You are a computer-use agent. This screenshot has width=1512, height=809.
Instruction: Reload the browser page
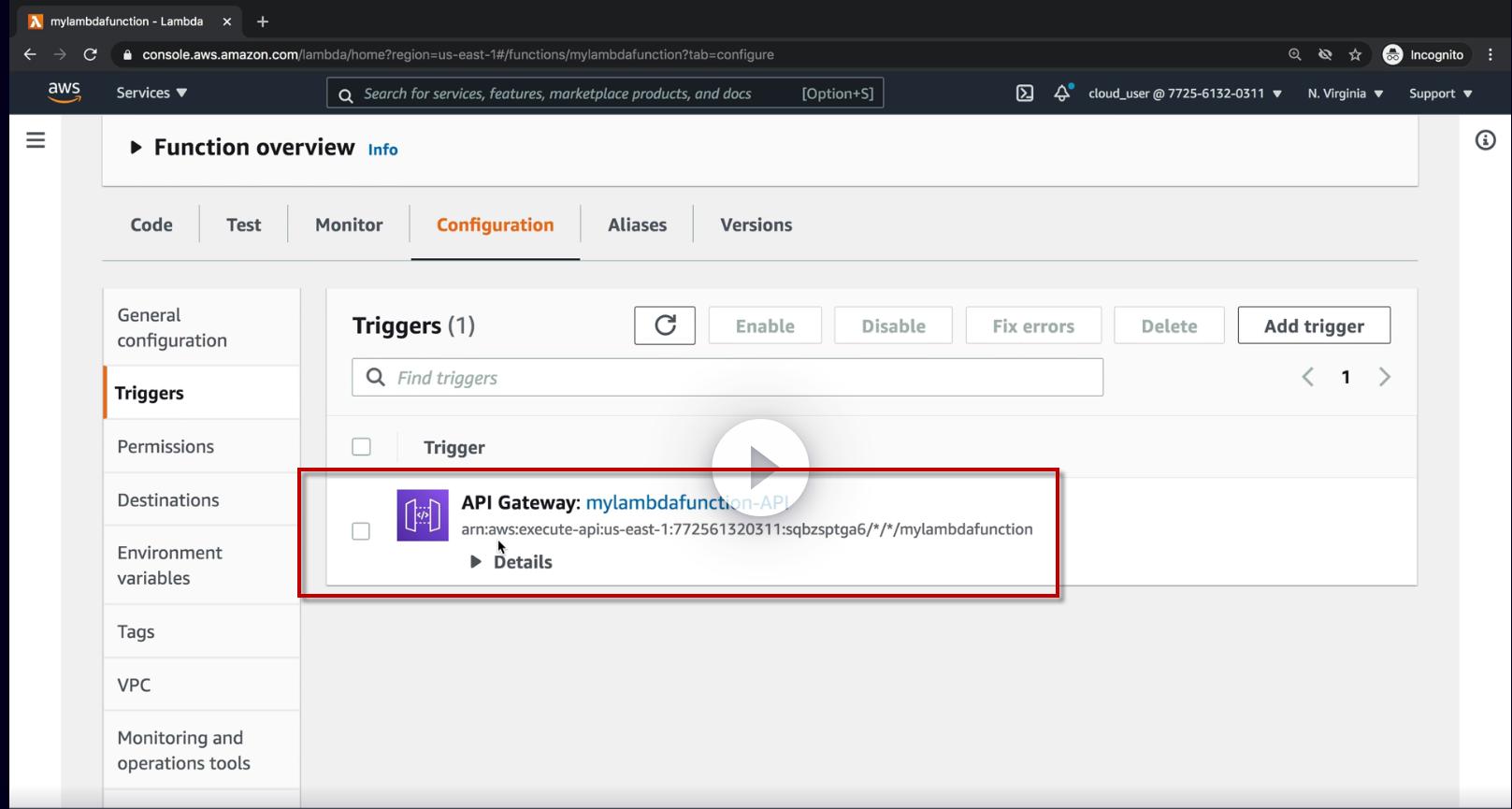(x=90, y=54)
